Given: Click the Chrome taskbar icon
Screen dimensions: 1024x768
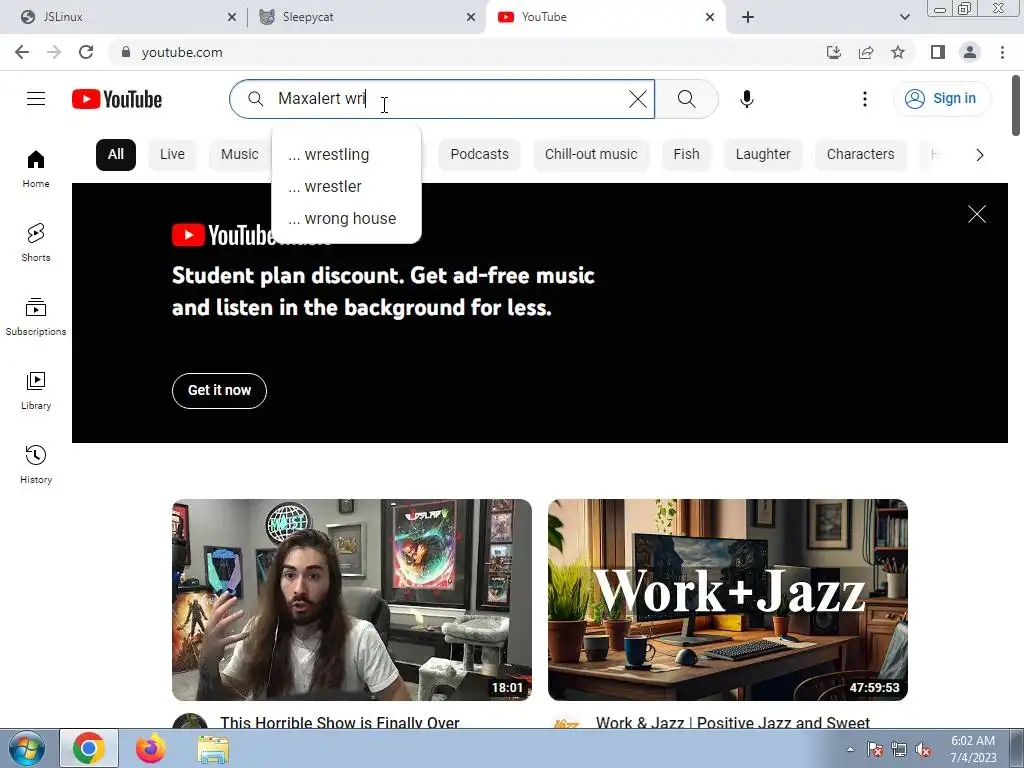Looking at the screenshot, I should (x=89, y=748).
